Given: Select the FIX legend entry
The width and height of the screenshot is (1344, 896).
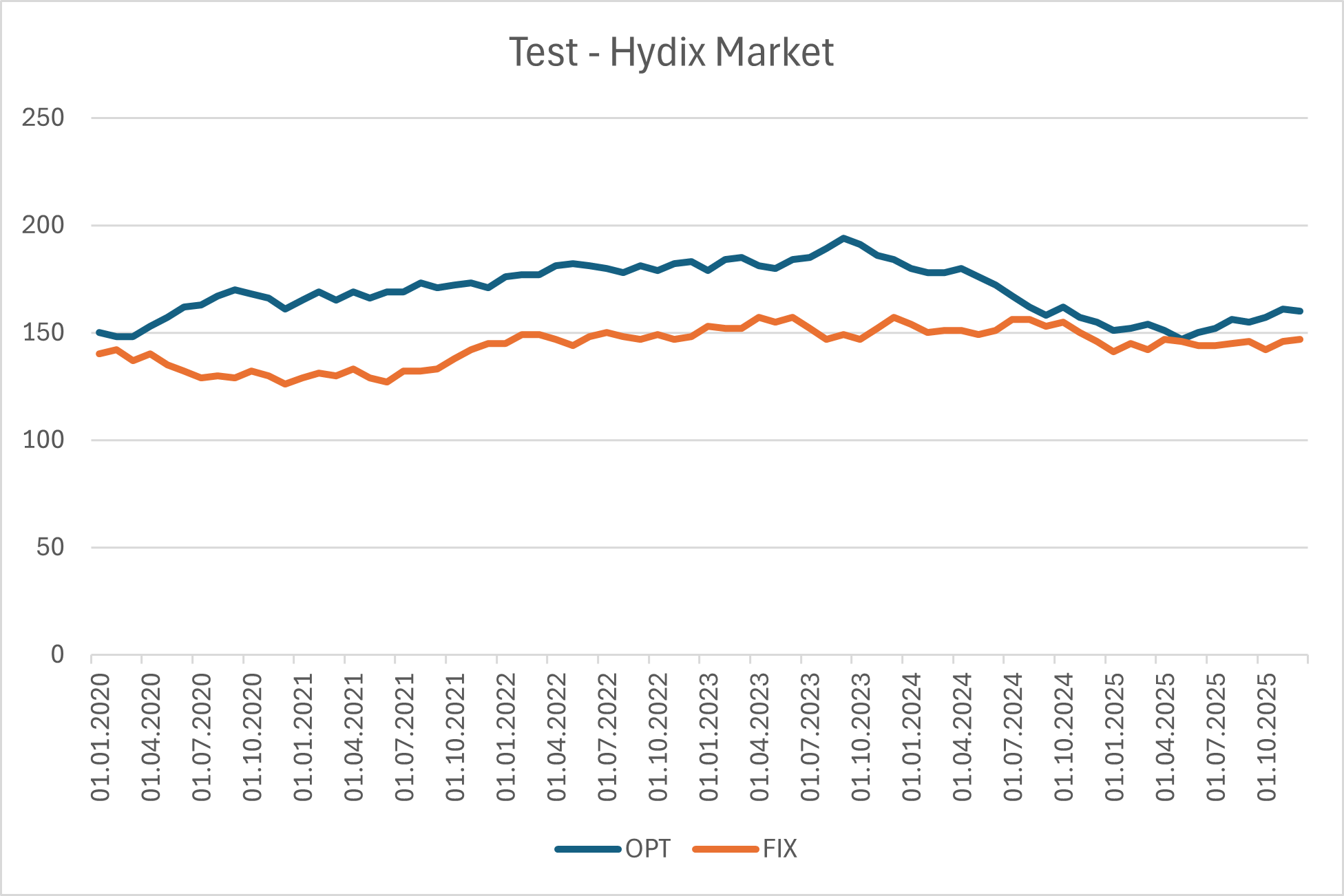Looking at the screenshot, I should point(779,849).
